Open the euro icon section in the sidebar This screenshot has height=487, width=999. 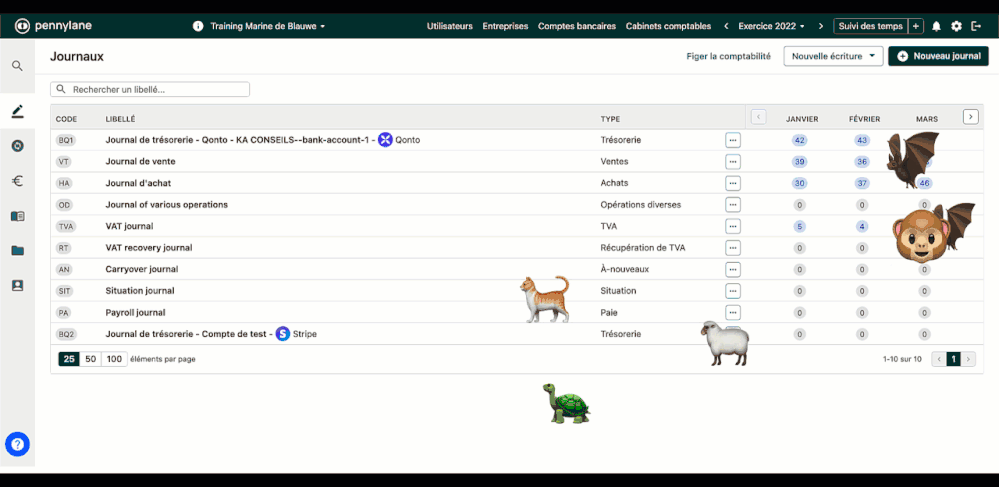pyautogui.click(x=17, y=181)
